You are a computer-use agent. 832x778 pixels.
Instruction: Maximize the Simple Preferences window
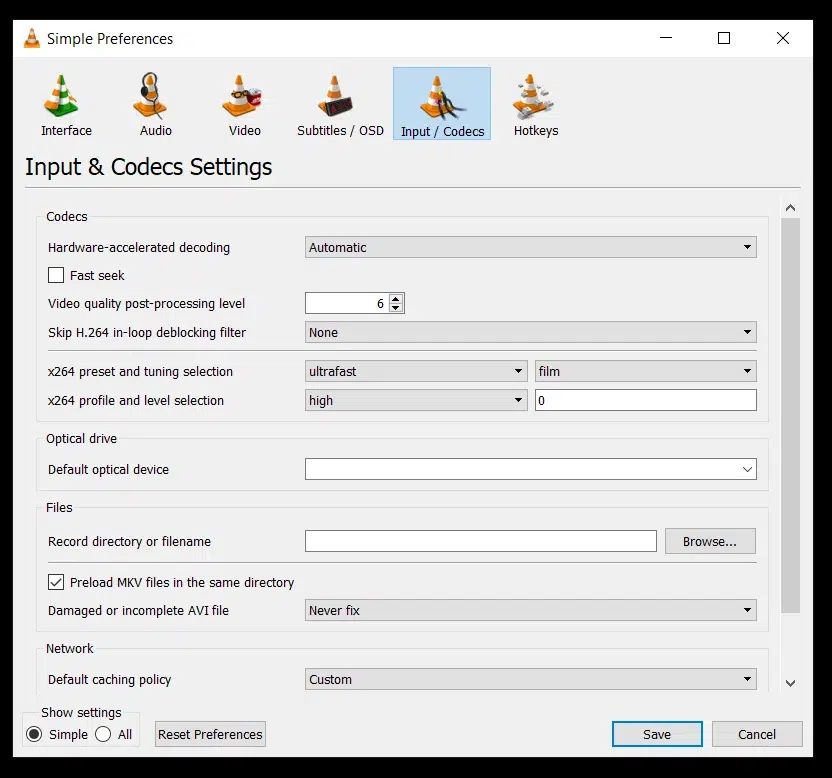(724, 38)
